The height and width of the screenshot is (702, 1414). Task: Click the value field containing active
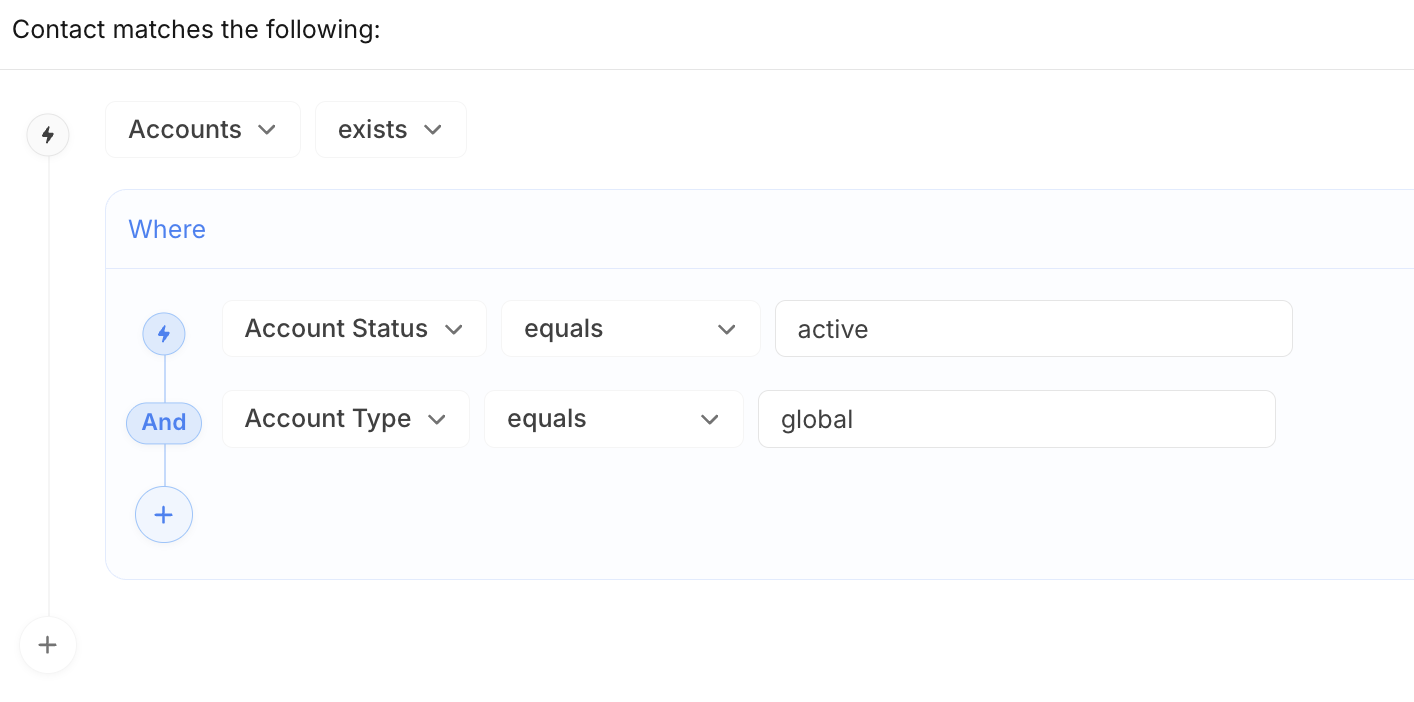pyautogui.click(x=1033, y=329)
